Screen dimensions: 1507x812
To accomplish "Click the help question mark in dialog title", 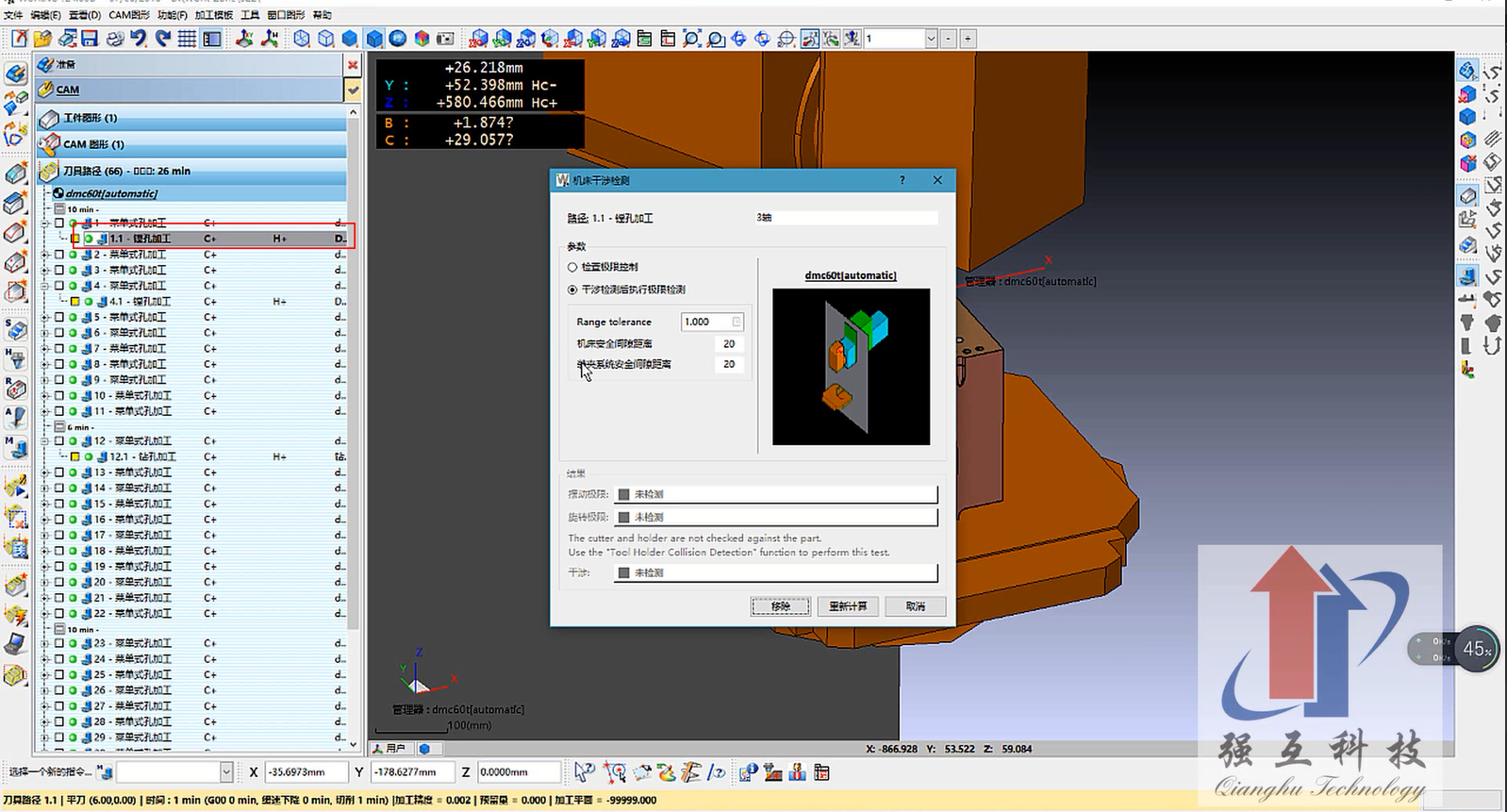I will (902, 180).
